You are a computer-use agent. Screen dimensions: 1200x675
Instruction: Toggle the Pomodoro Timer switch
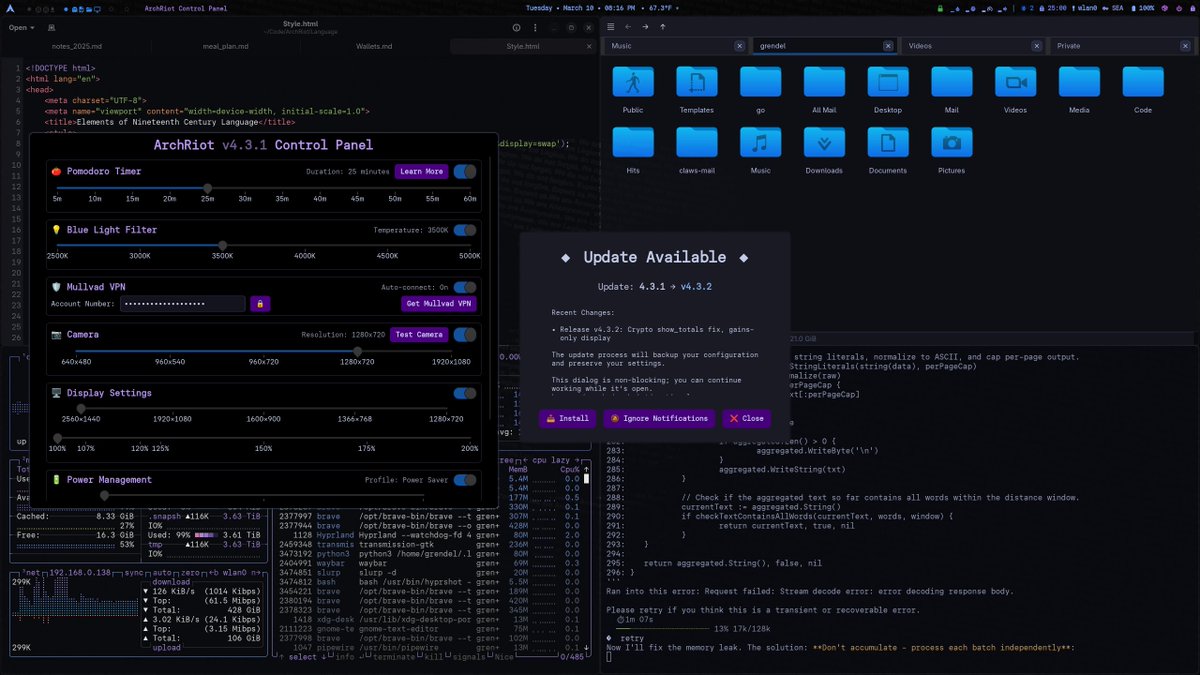pos(465,171)
